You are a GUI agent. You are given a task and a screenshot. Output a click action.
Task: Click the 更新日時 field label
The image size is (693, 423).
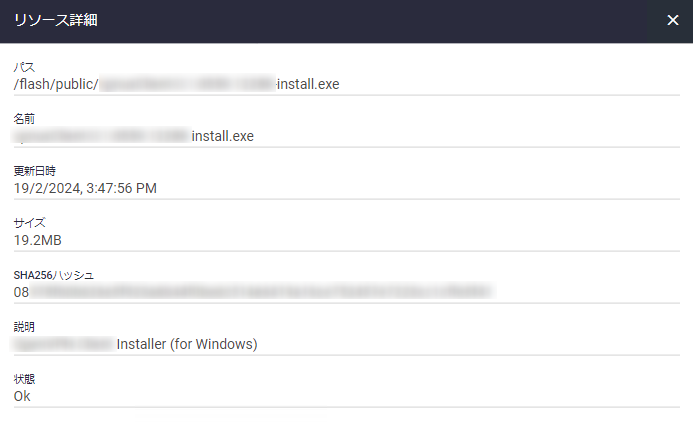coord(34,171)
